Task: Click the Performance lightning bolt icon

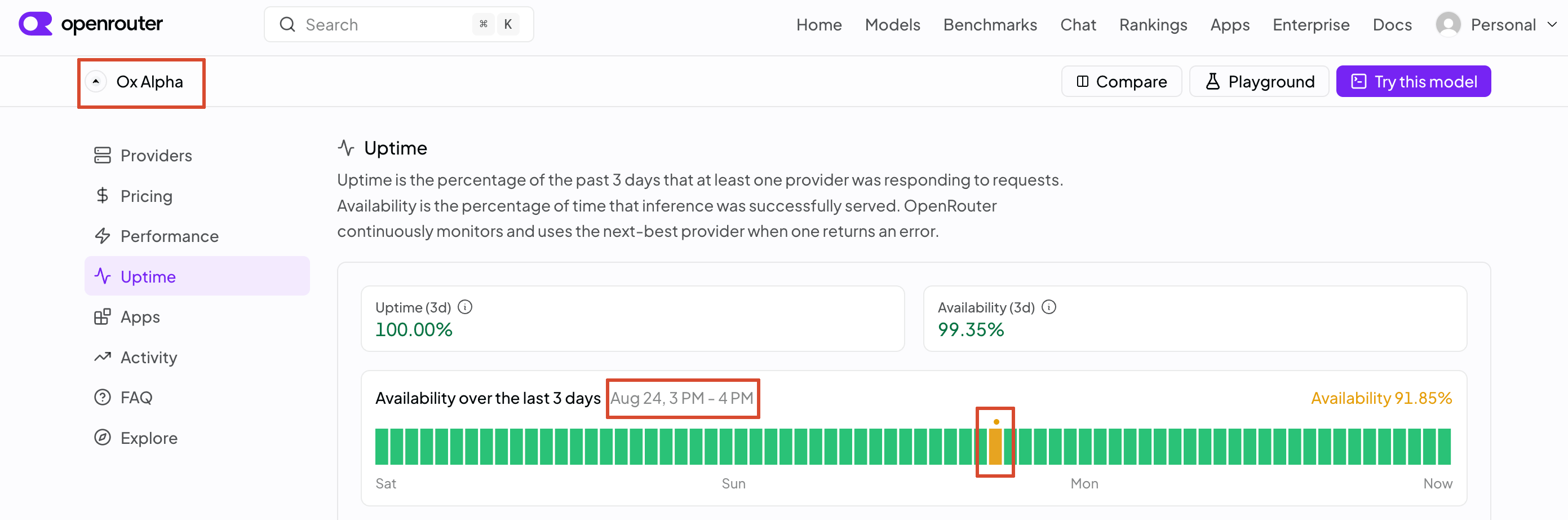Action: 102,236
